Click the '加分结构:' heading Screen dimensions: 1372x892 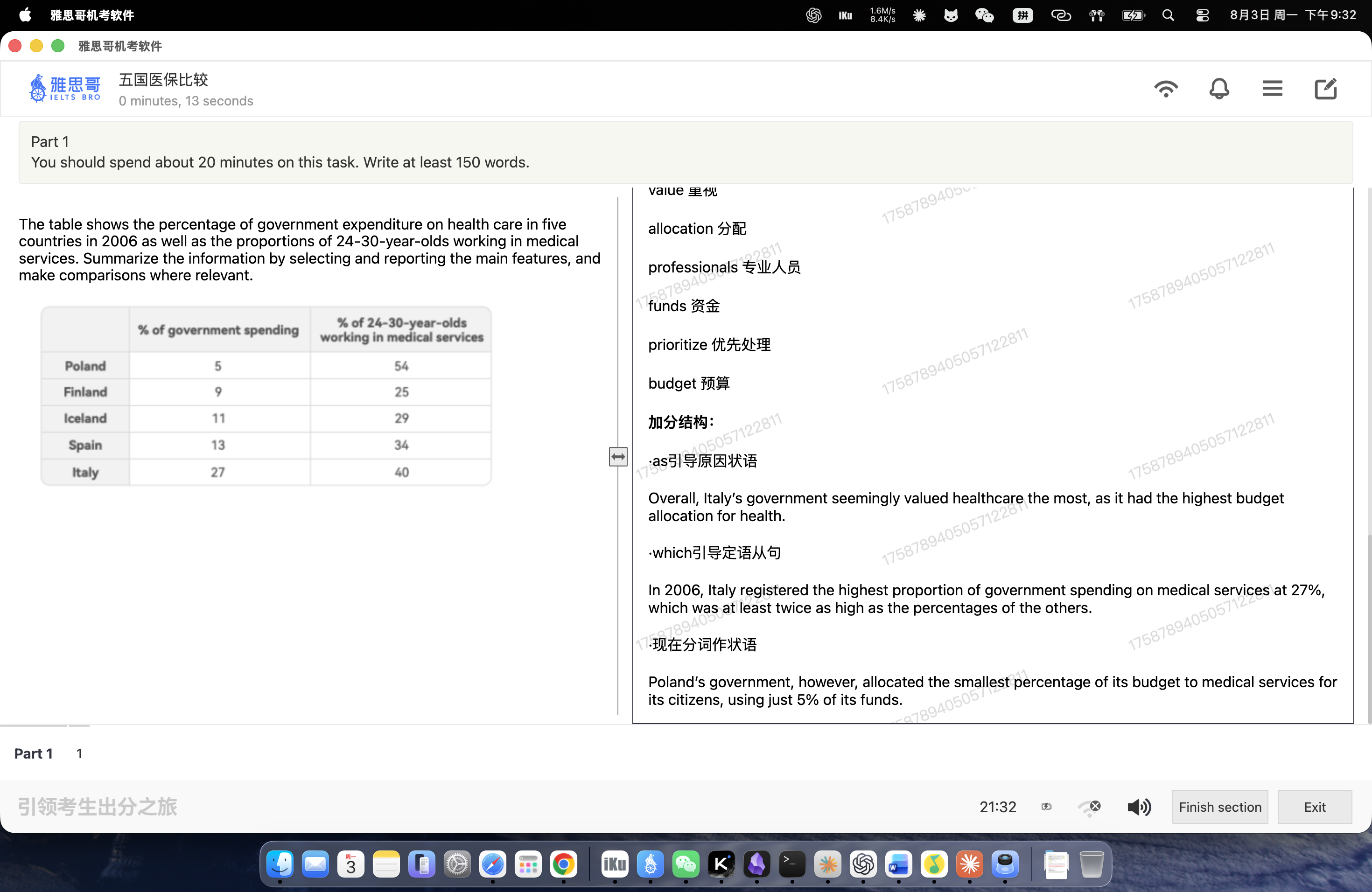coord(681,422)
